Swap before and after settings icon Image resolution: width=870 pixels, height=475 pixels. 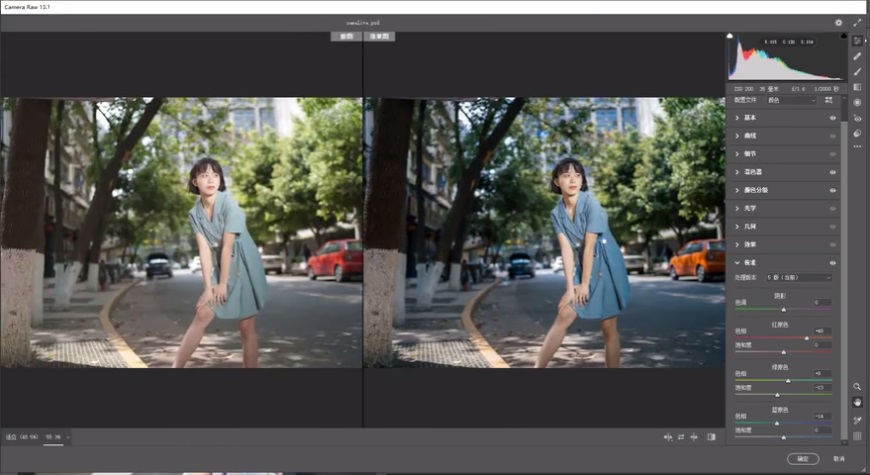click(681, 437)
